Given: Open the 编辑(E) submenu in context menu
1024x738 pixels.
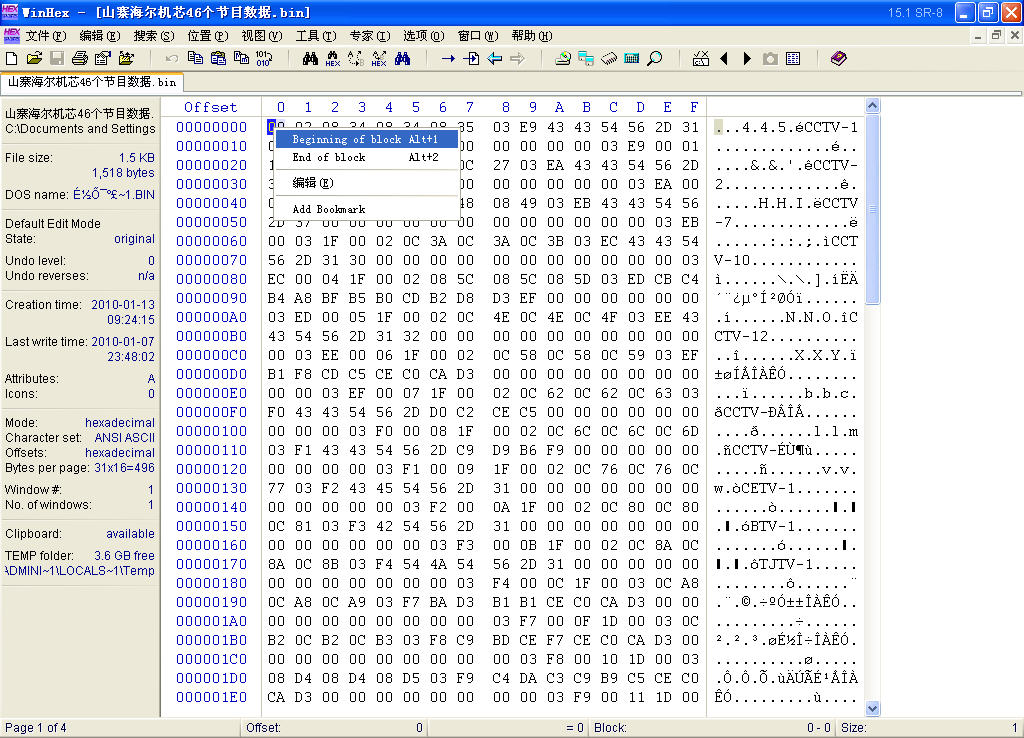Looking at the screenshot, I should click(366, 183).
